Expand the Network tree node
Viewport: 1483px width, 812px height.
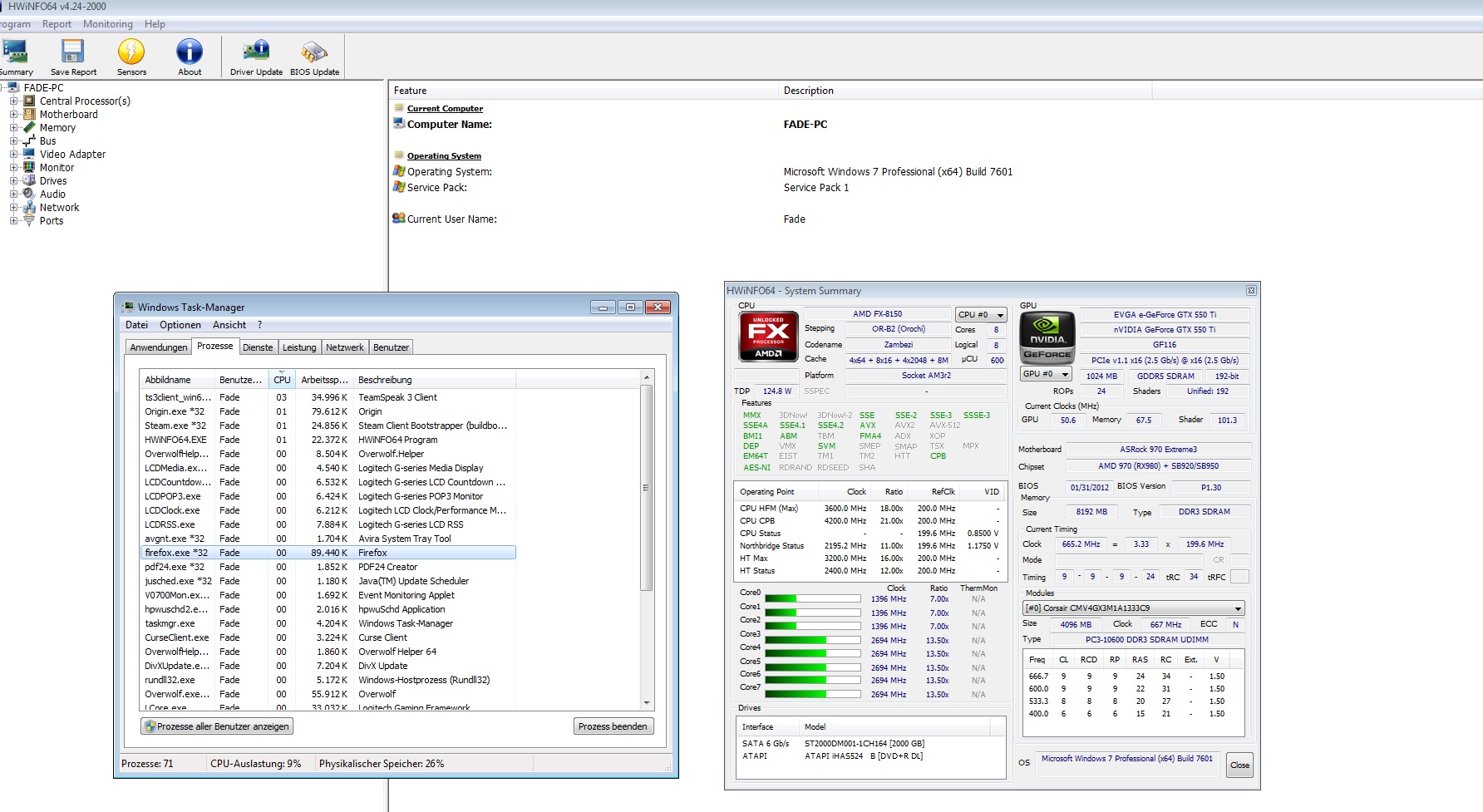point(13,207)
